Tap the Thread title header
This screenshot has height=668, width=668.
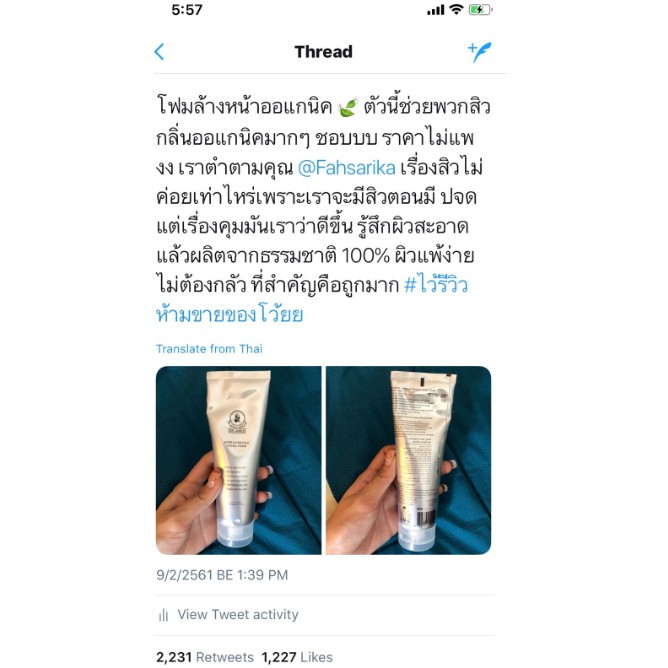(323, 52)
